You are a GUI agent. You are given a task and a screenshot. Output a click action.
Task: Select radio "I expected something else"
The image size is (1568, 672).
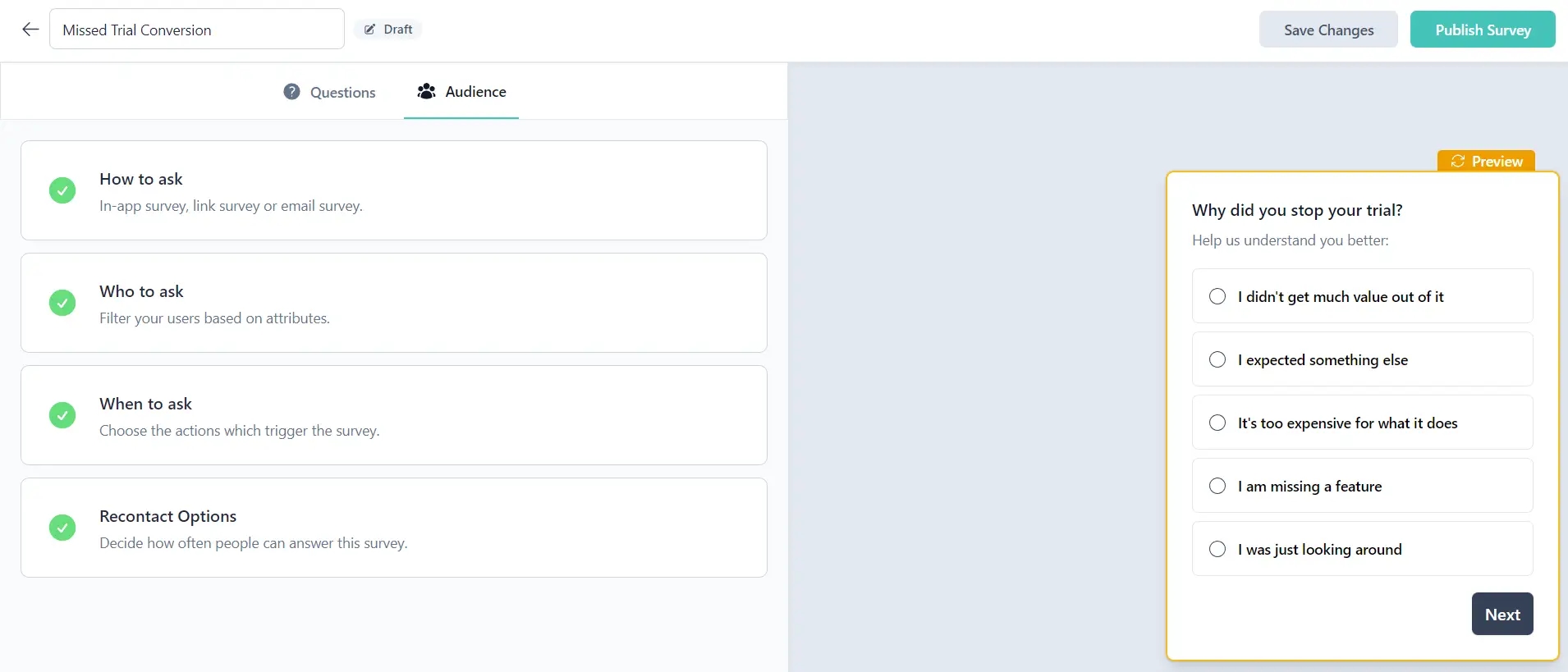point(1217,359)
